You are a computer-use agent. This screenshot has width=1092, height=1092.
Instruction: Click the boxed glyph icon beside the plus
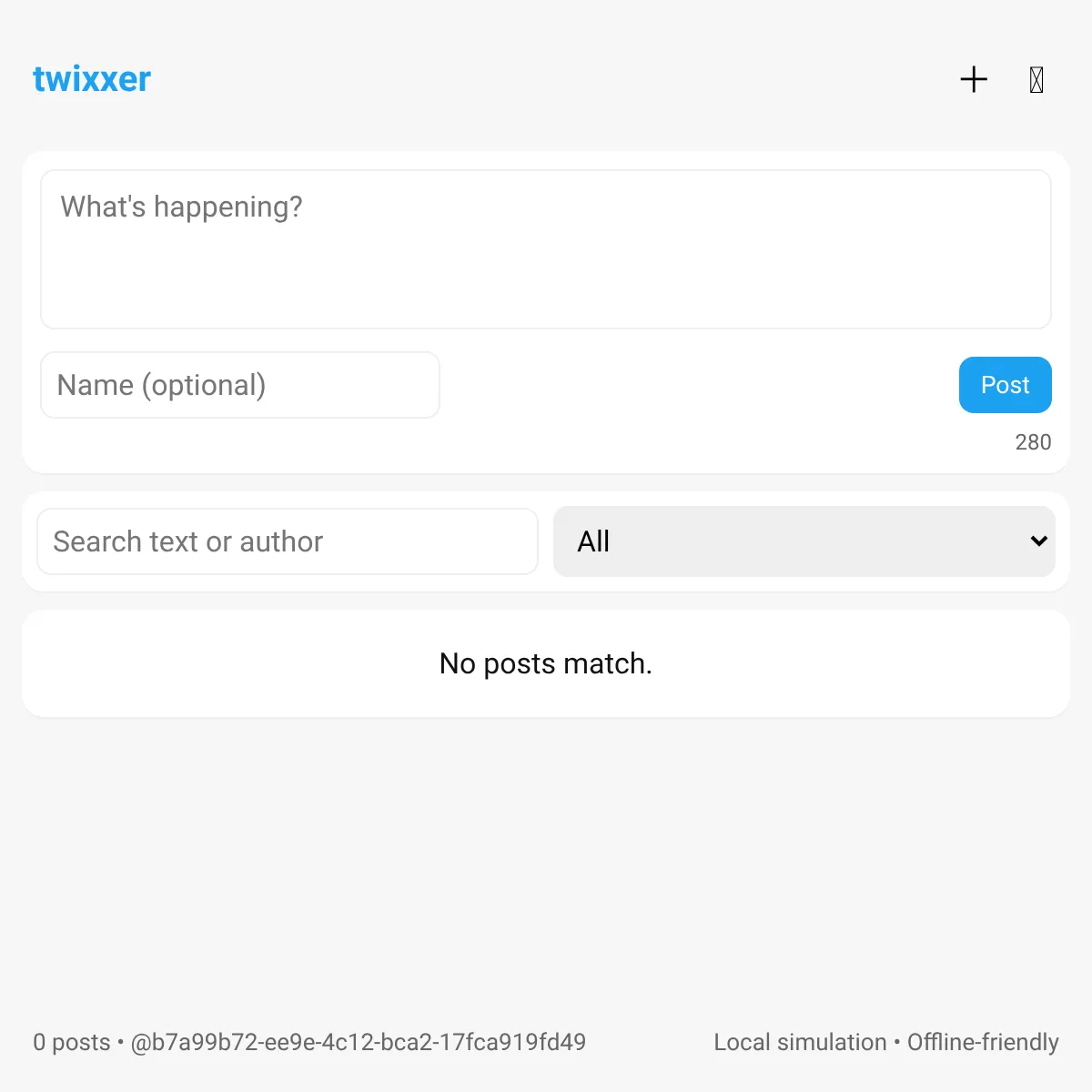click(1036, 80)
